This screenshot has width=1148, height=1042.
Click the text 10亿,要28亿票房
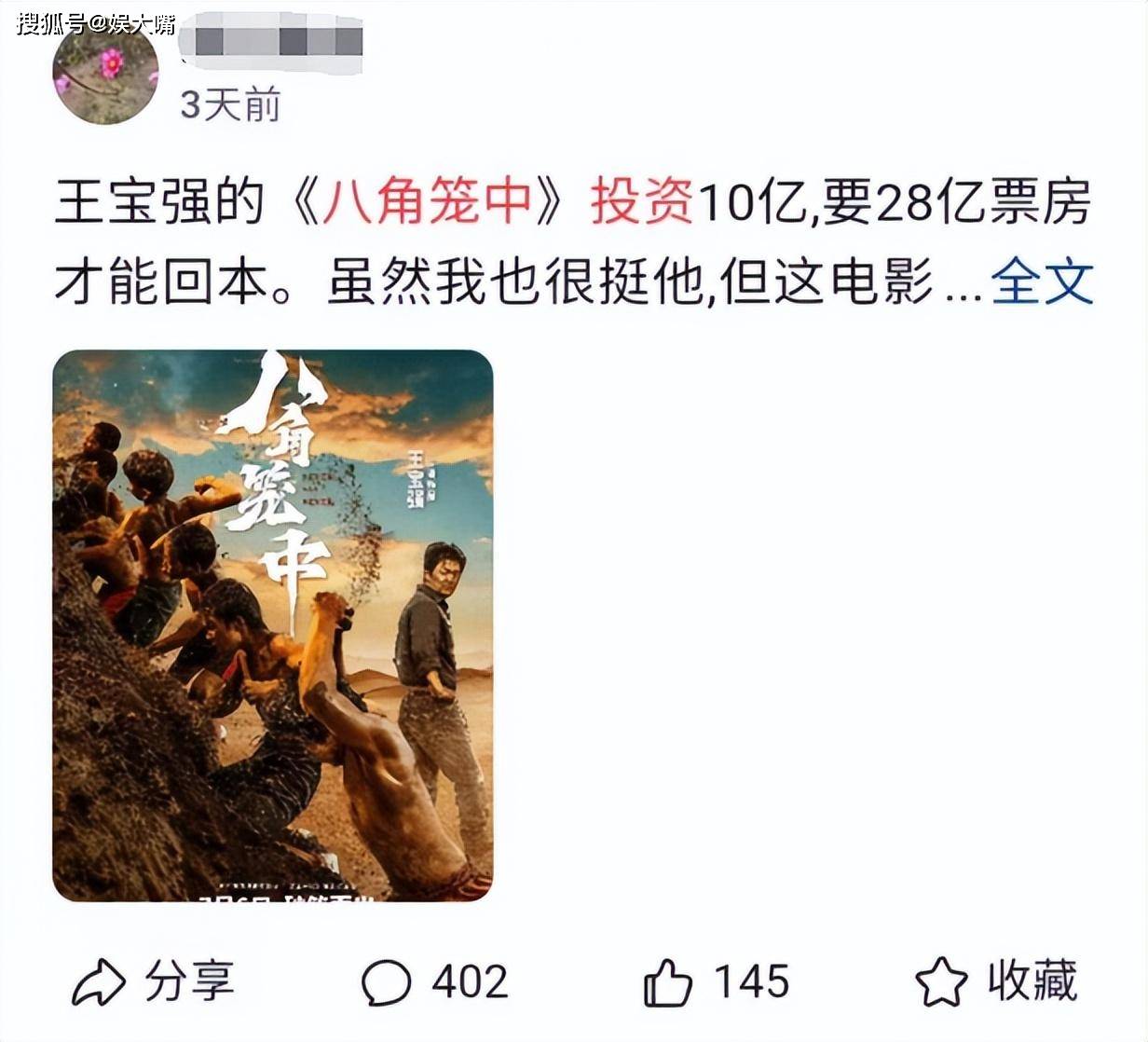click(x=894, y=201)
